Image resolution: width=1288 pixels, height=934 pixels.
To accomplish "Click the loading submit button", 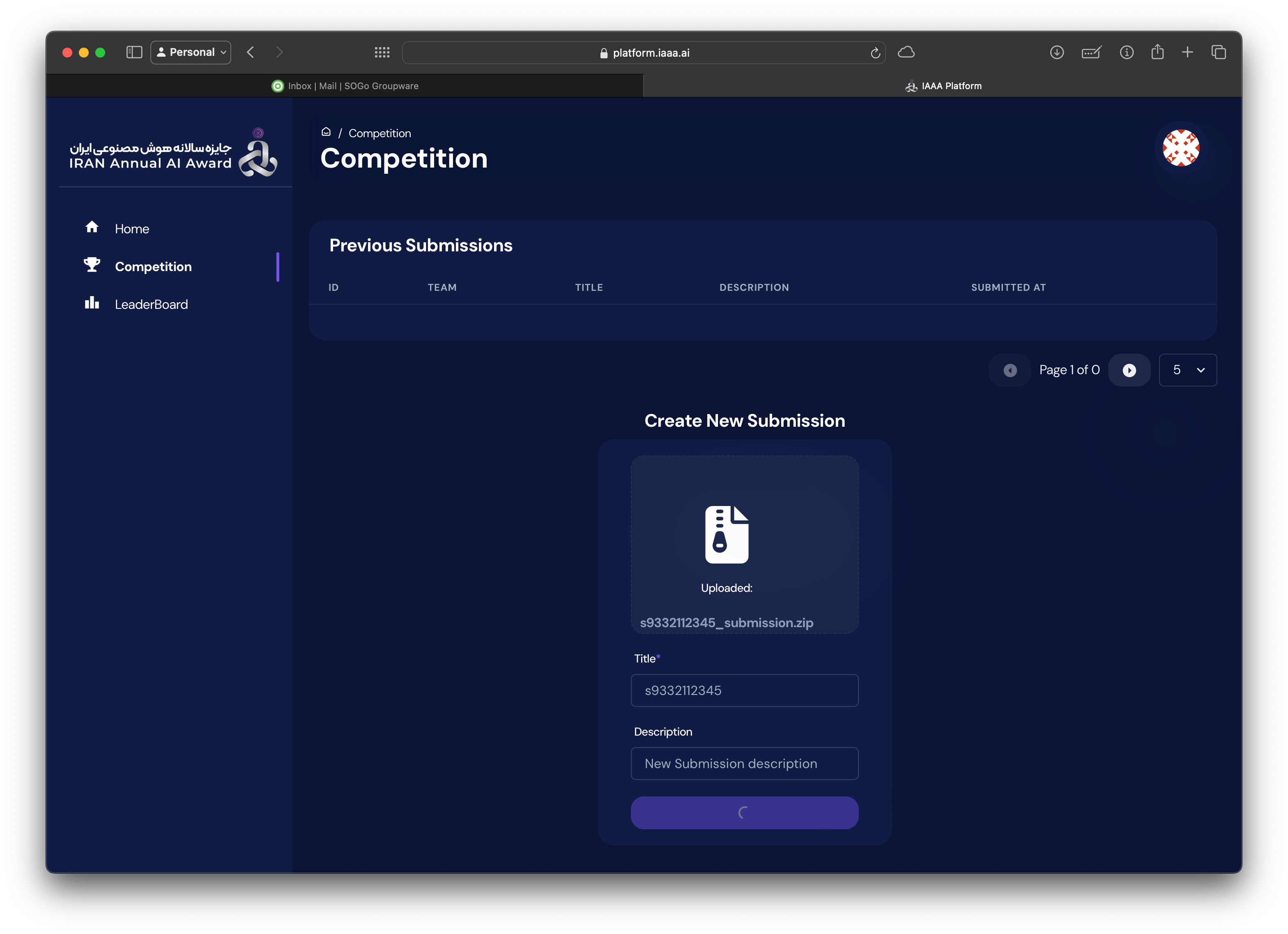I will [744, 812].
